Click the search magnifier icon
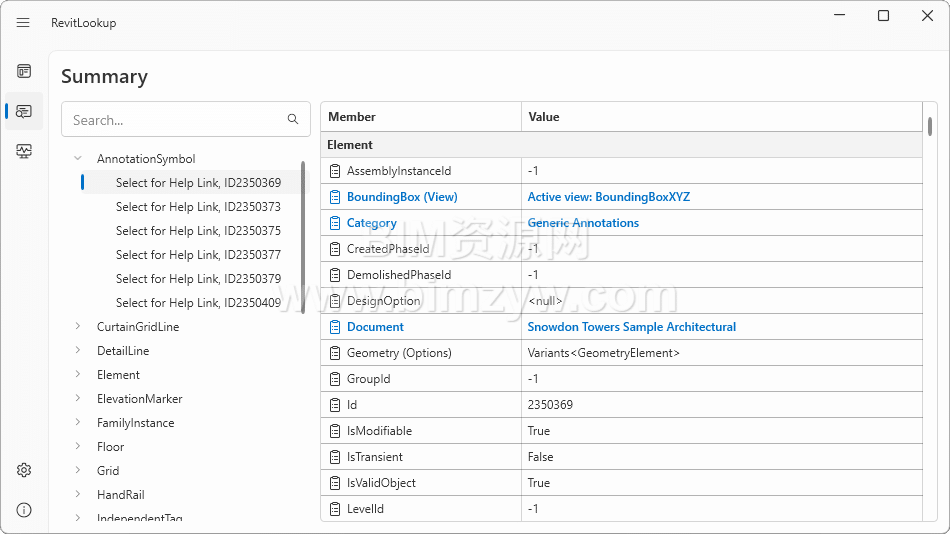The height and width of the screenshot is (534, 950). [x=293, y=120]
